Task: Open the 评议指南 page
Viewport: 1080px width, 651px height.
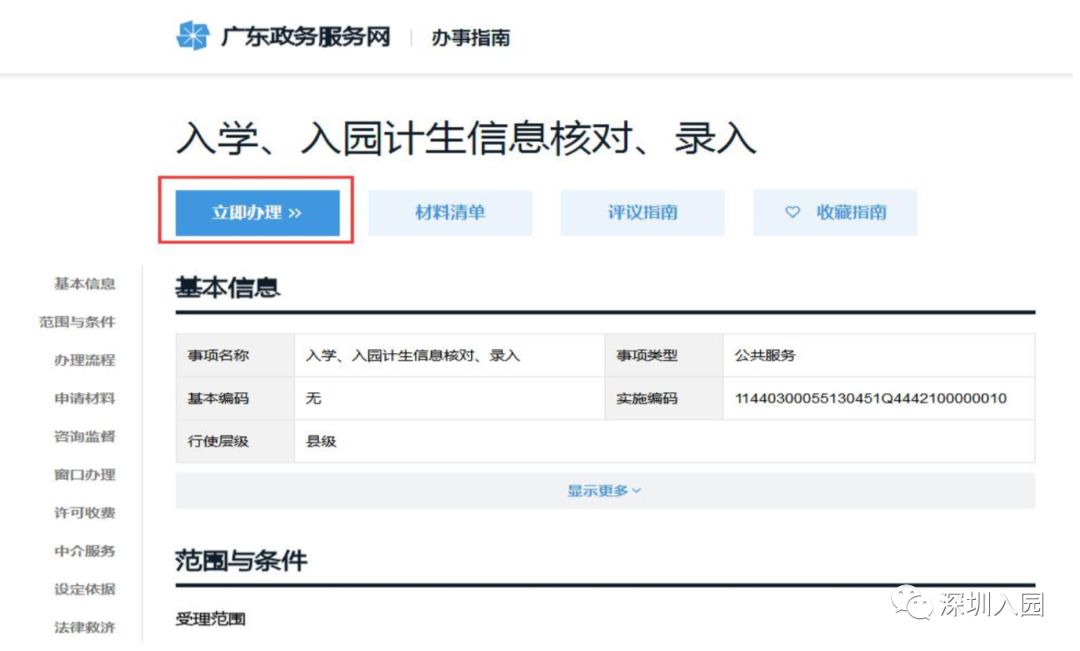Action: pos(642,212)
